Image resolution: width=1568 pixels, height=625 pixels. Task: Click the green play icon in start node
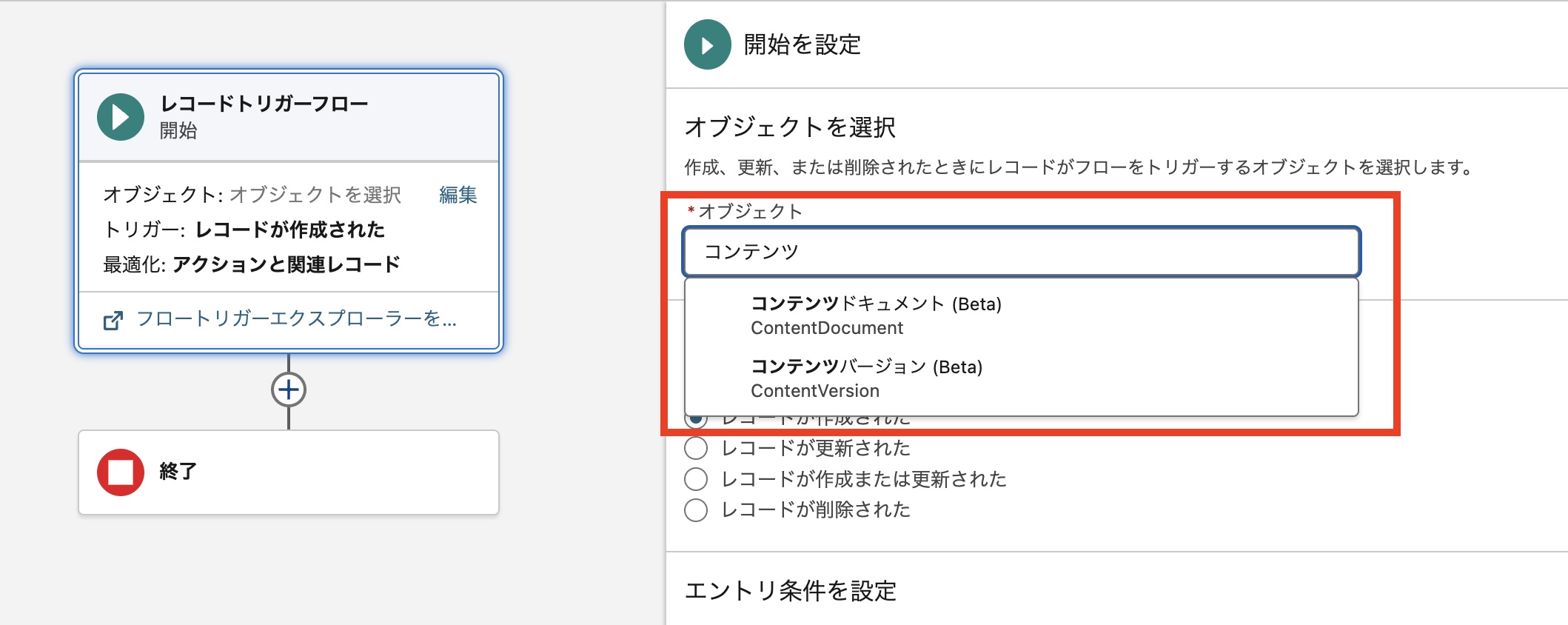[x=120, y=117]
